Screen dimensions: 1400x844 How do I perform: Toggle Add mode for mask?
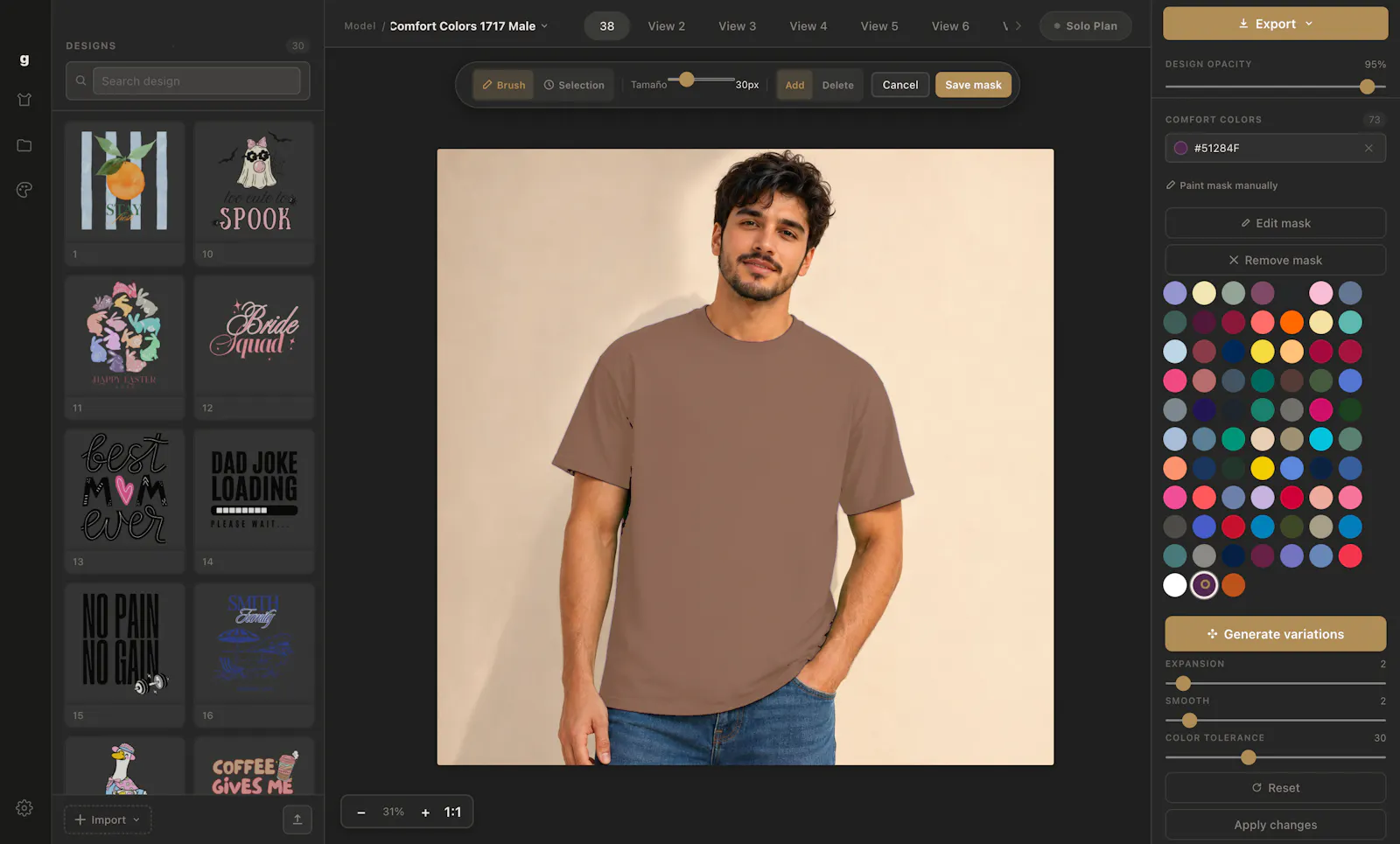(x=794, y=85)
